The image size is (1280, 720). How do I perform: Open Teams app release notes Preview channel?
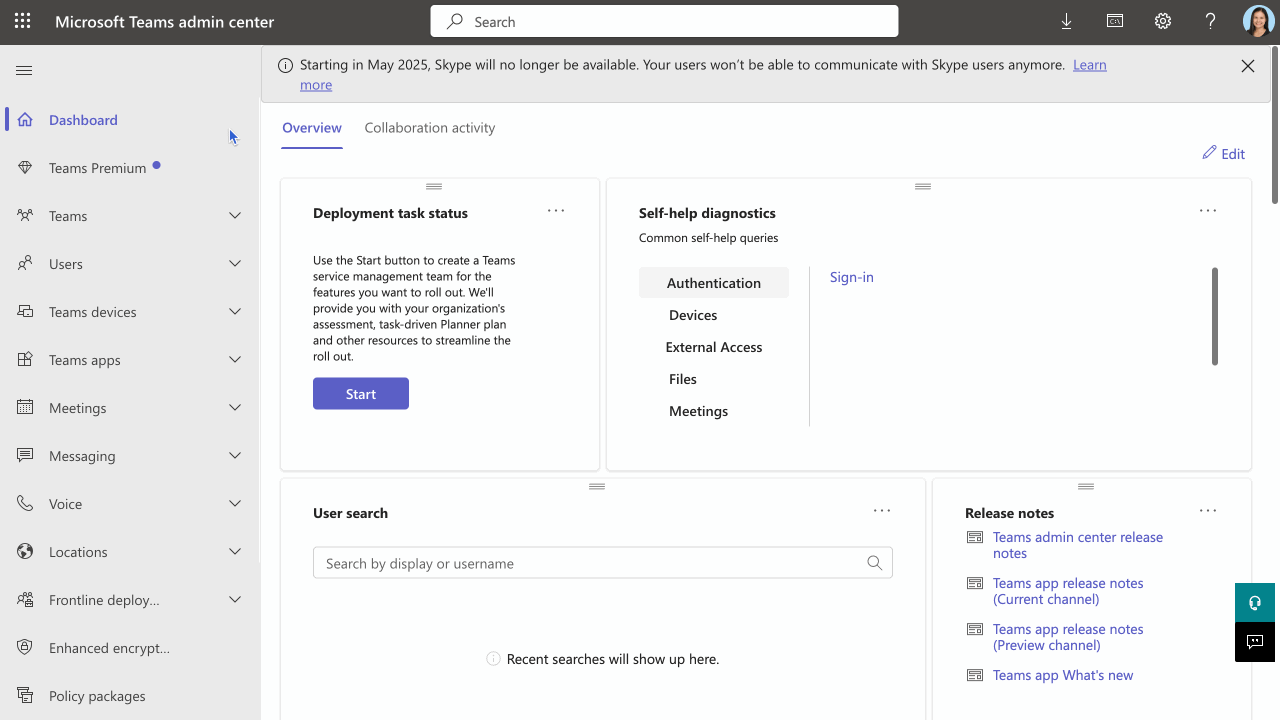1068,637
